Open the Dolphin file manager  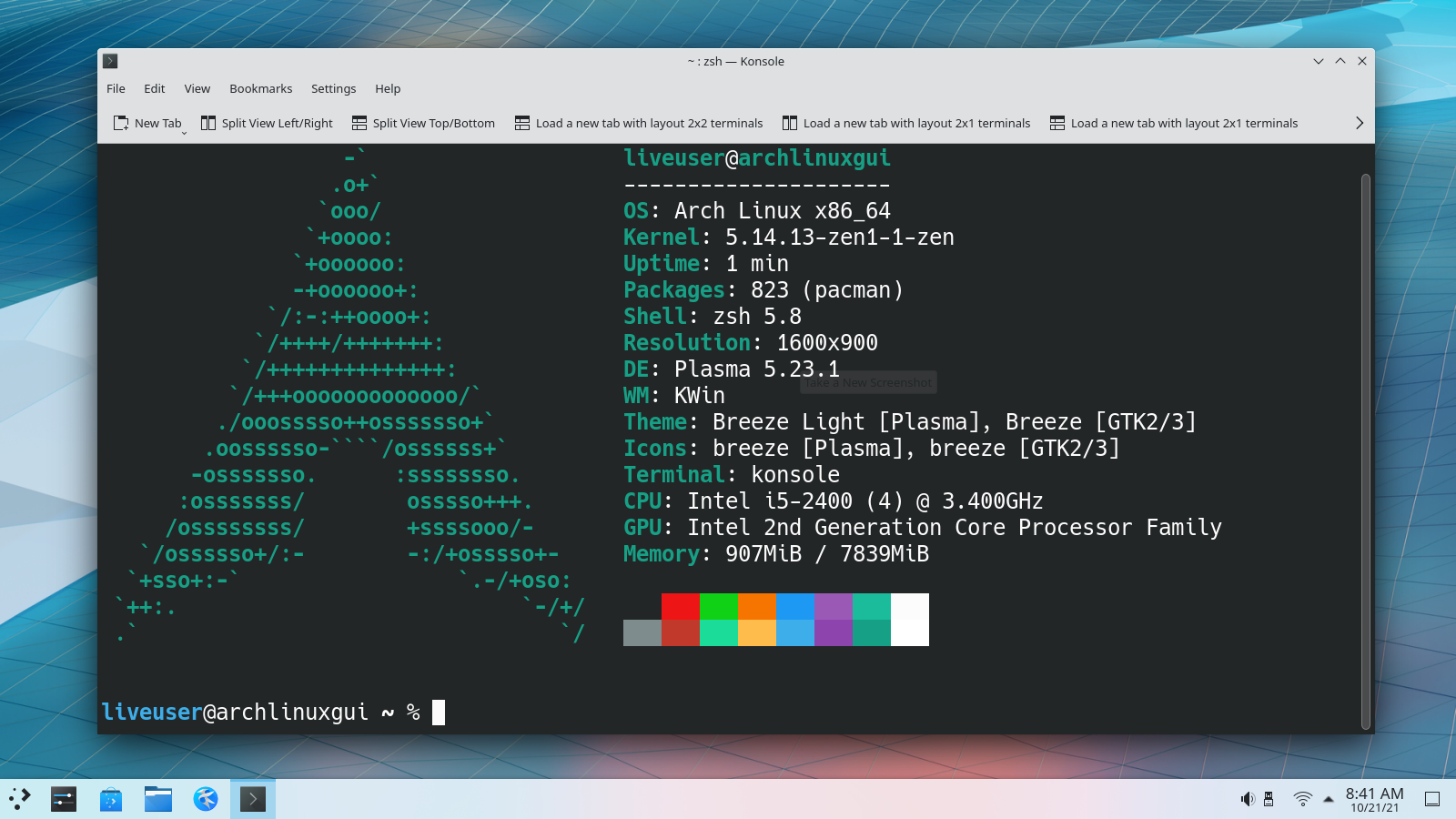157,799
